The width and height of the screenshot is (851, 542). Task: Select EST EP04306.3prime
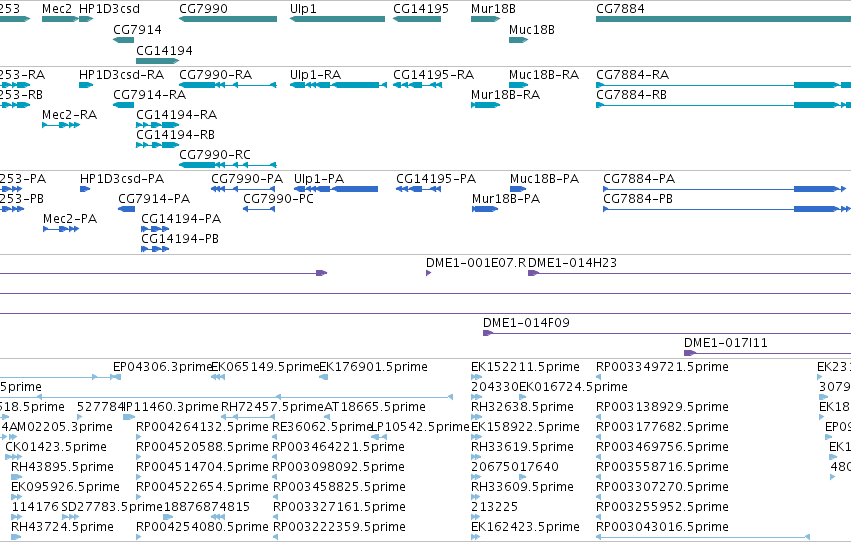click(x=162, y=367)
